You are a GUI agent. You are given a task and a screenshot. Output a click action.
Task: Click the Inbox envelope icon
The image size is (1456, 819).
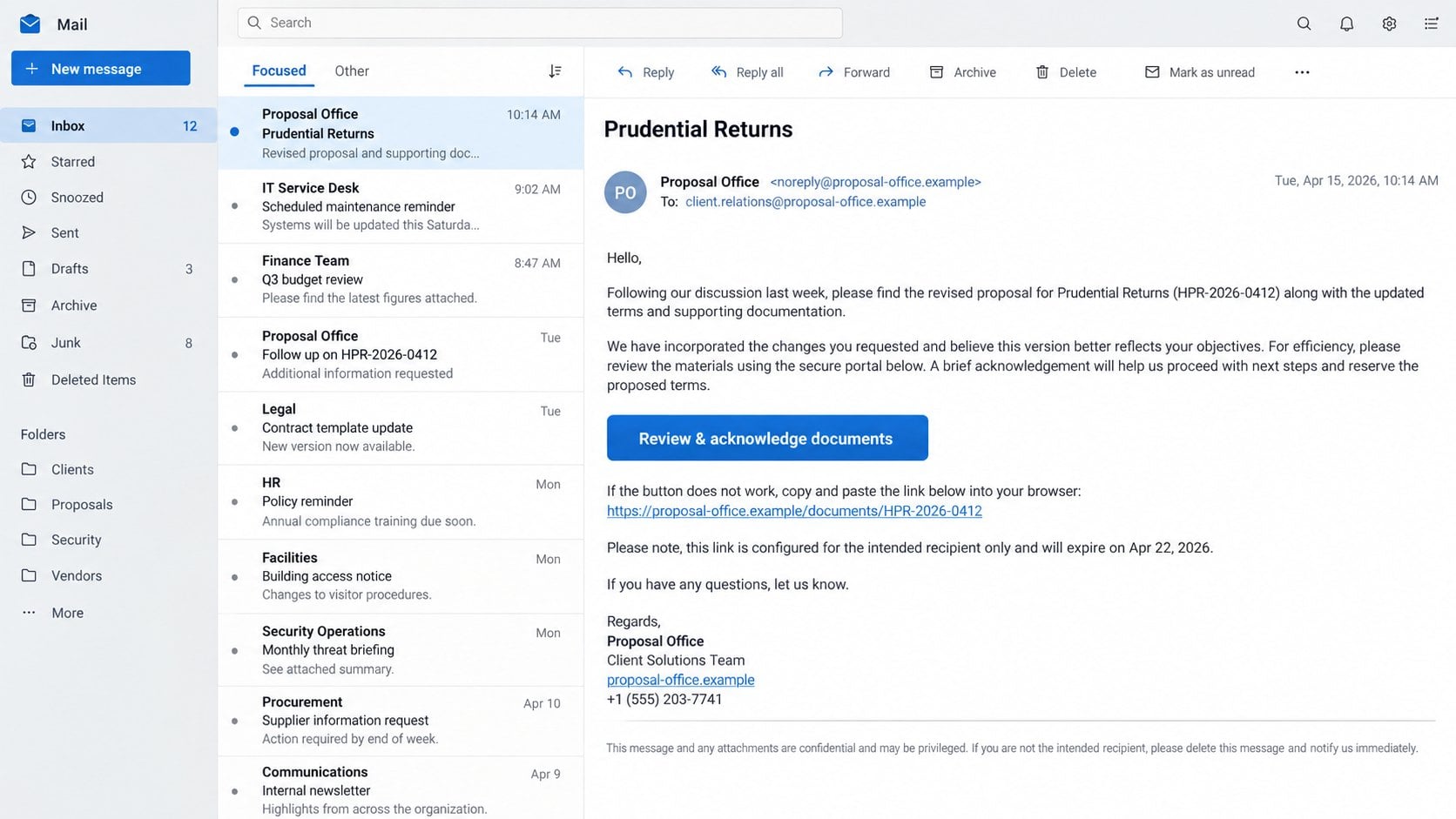click(29, 125)
